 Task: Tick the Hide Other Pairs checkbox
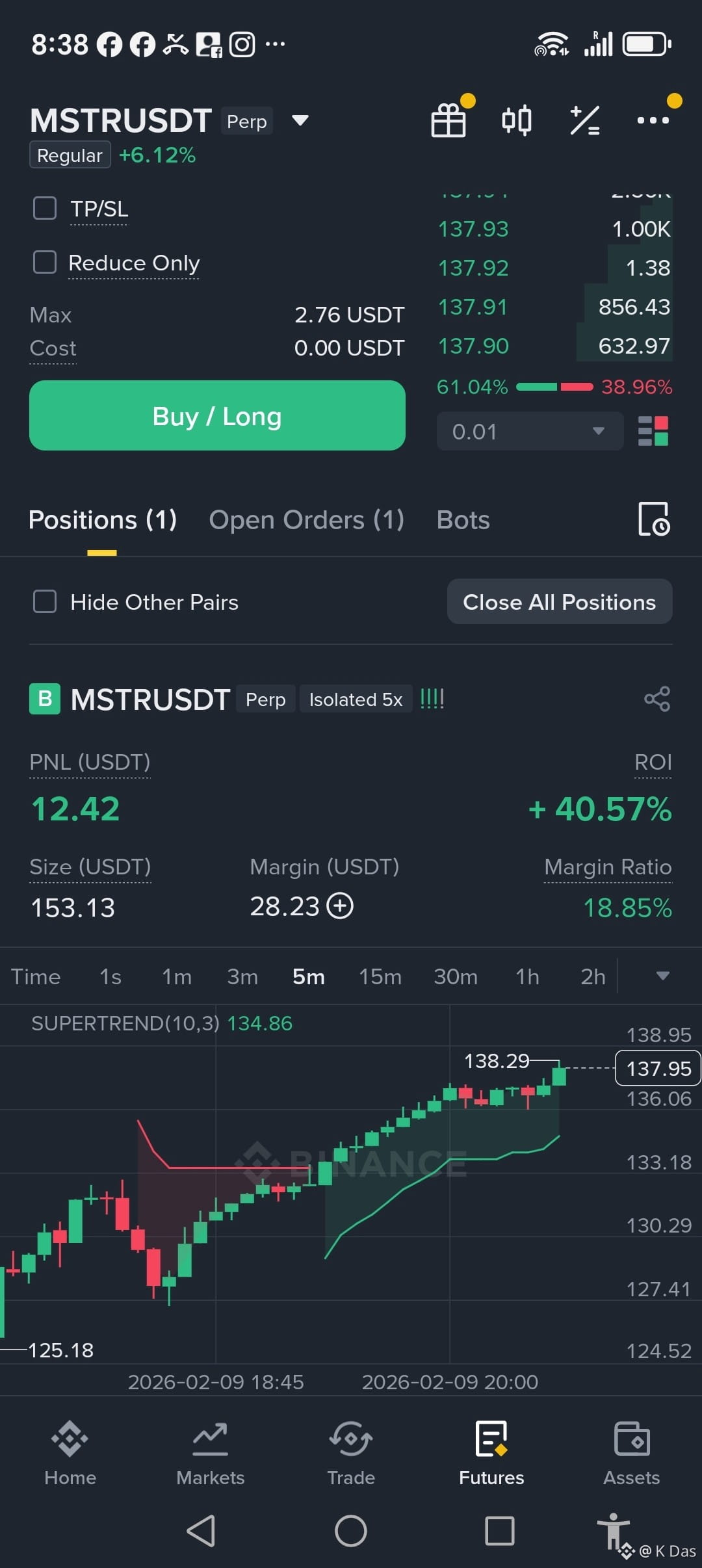coord(45,601)
